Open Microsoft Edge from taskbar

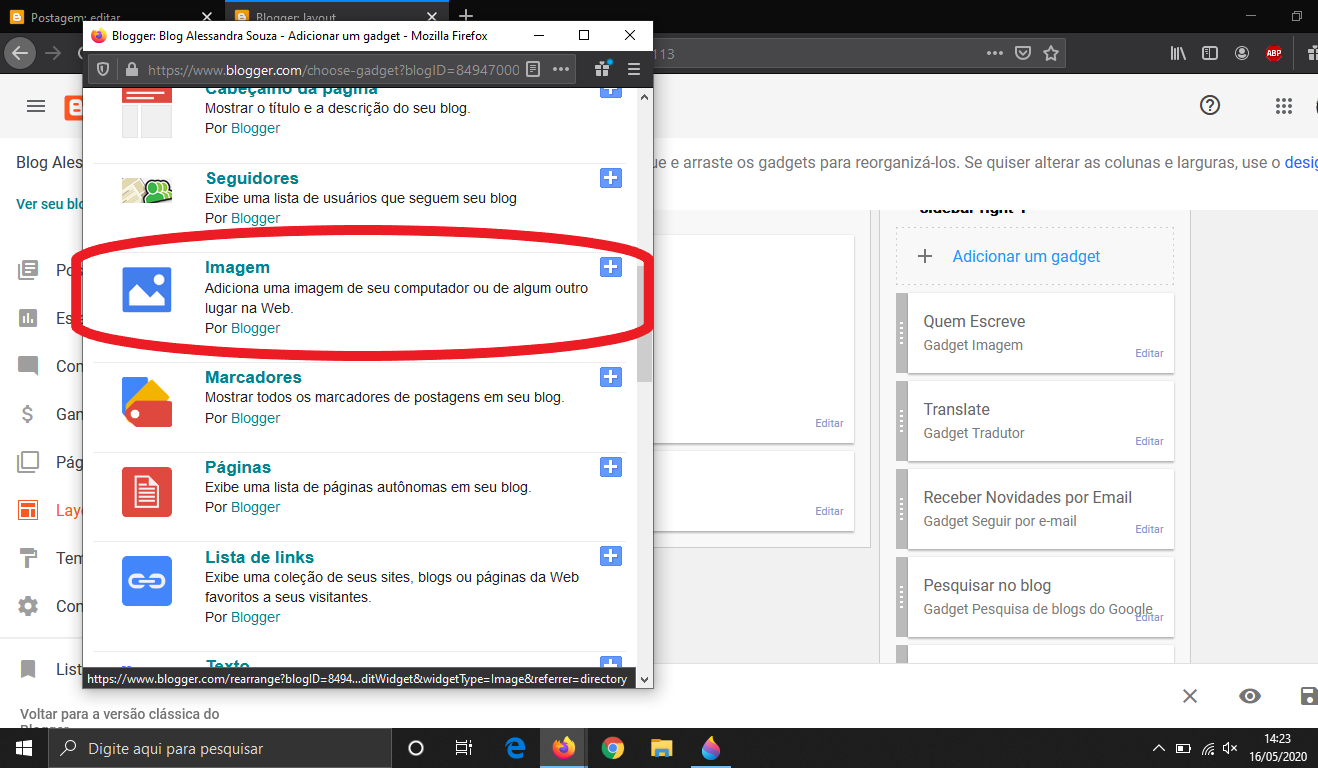[x=516, y=748]
